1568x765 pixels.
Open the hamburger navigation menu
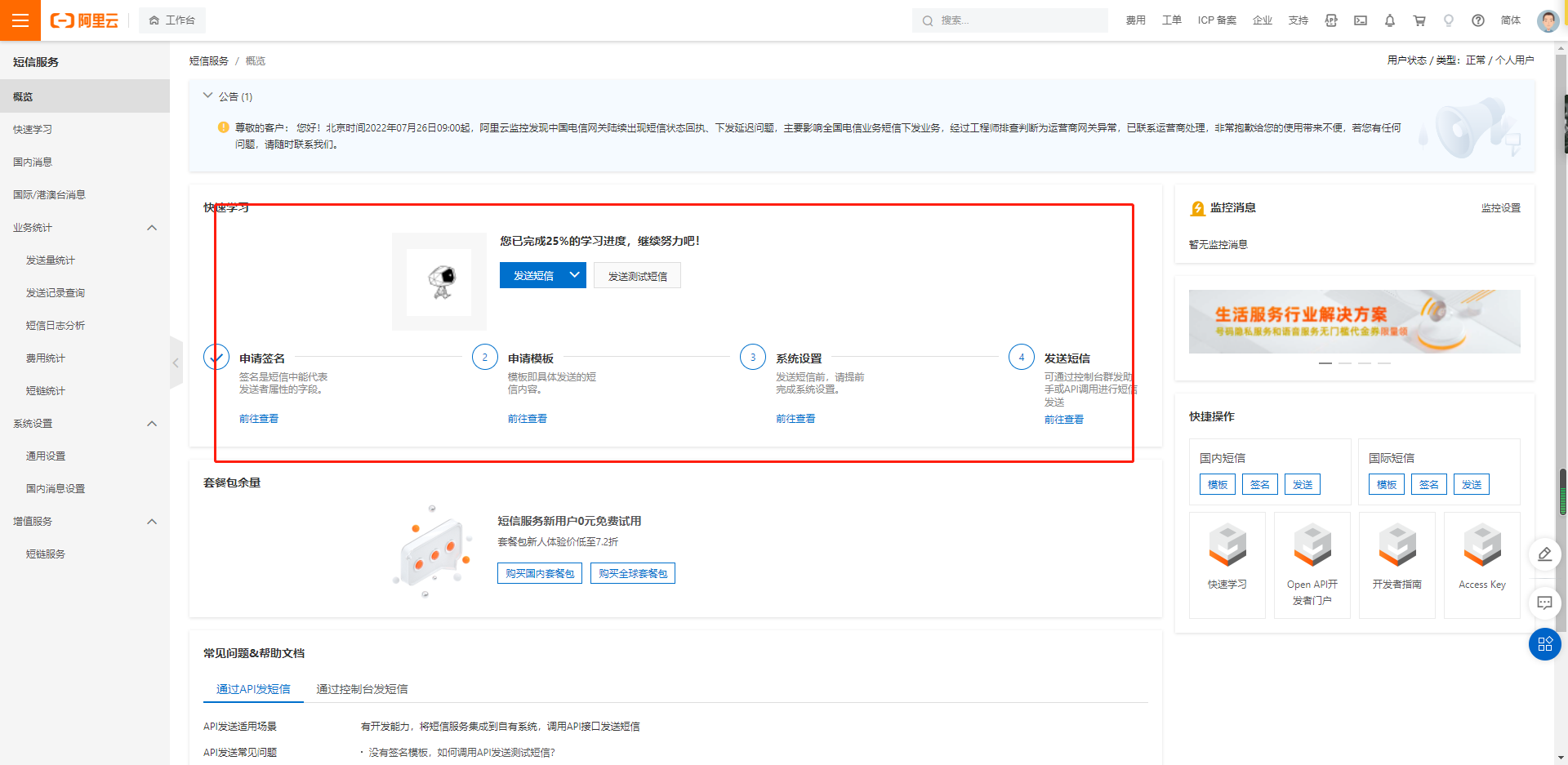pos(20,20)
